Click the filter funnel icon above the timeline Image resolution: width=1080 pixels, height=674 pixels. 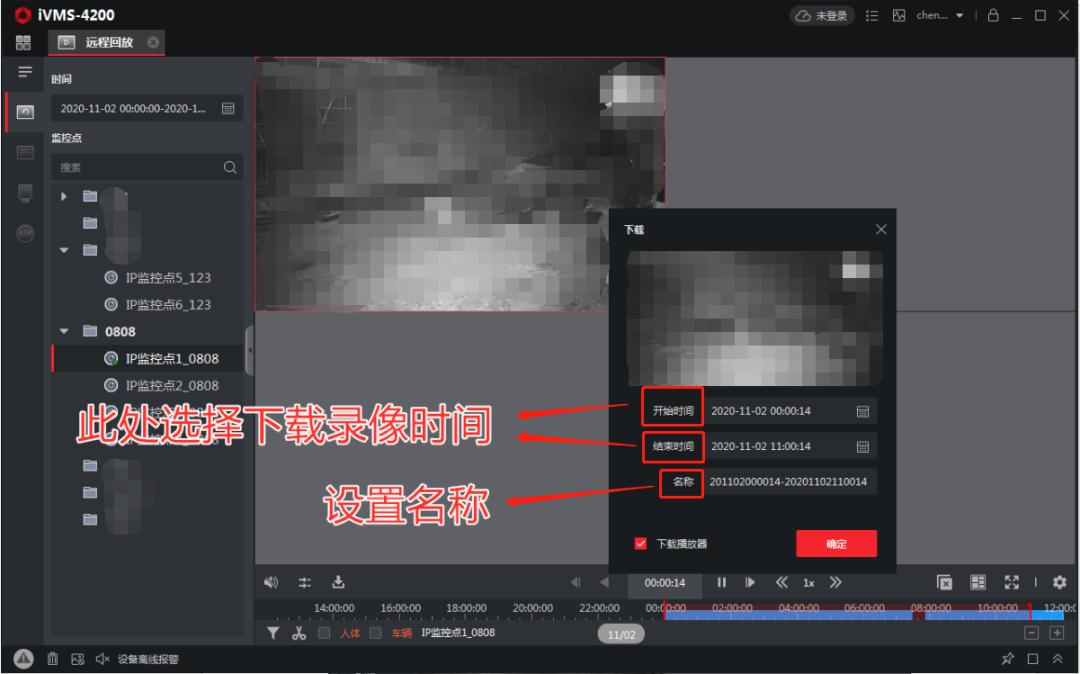tap(273, 633)
